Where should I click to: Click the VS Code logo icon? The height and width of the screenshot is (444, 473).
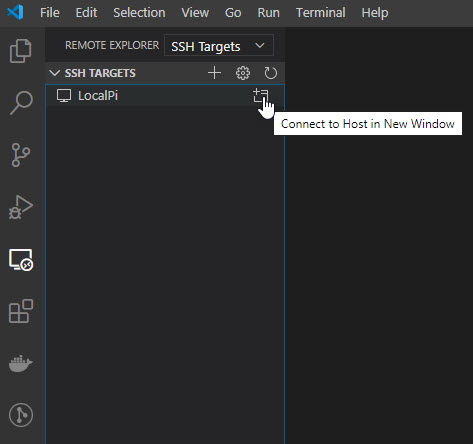click(15, 13)
